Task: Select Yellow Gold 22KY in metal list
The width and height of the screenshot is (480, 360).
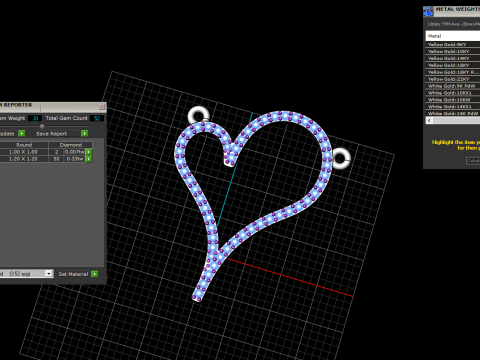Action: click(x=453, y=79)
